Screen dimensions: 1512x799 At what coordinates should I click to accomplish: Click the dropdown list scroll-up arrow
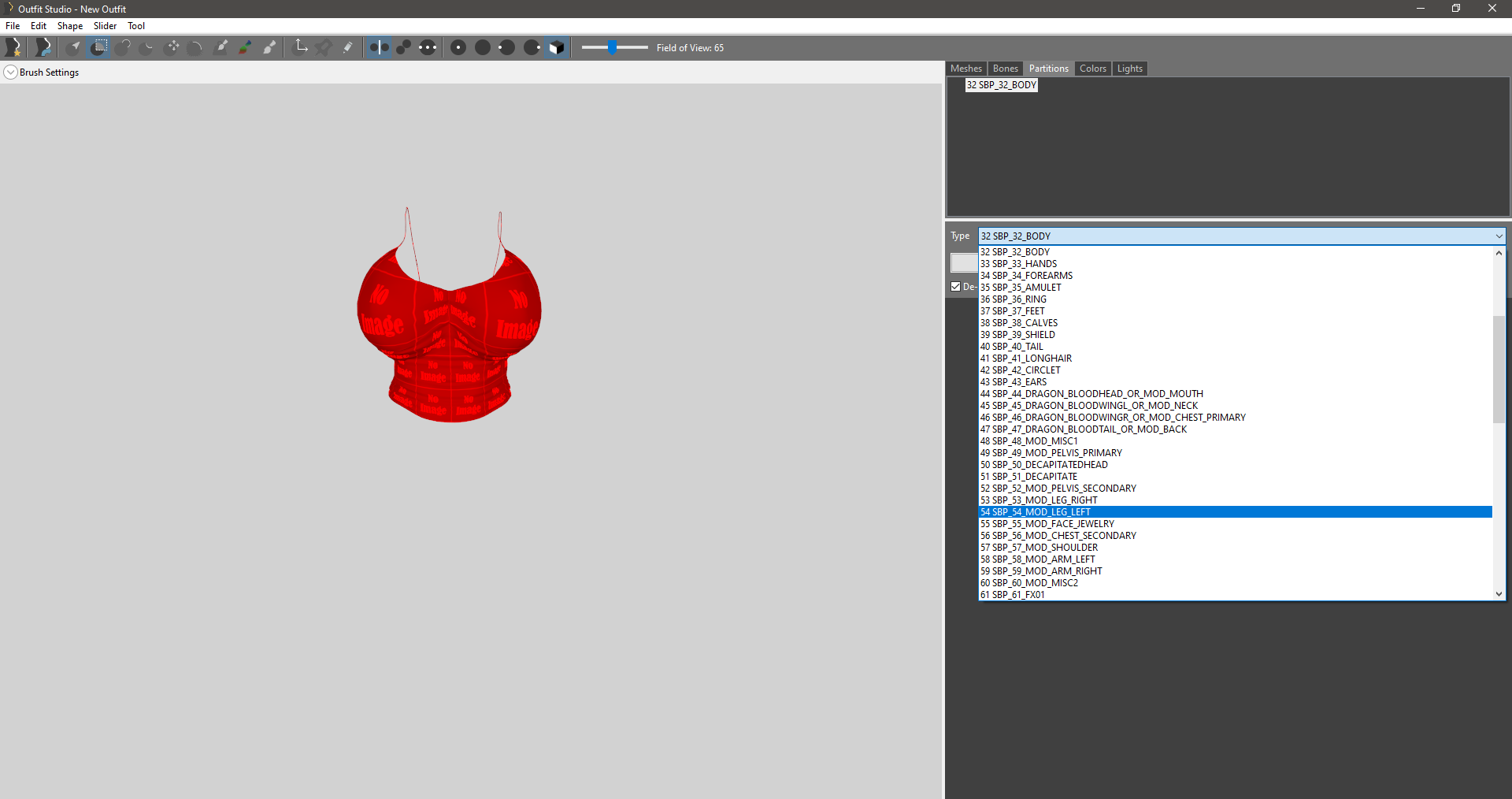click(x=1499, y=253)
